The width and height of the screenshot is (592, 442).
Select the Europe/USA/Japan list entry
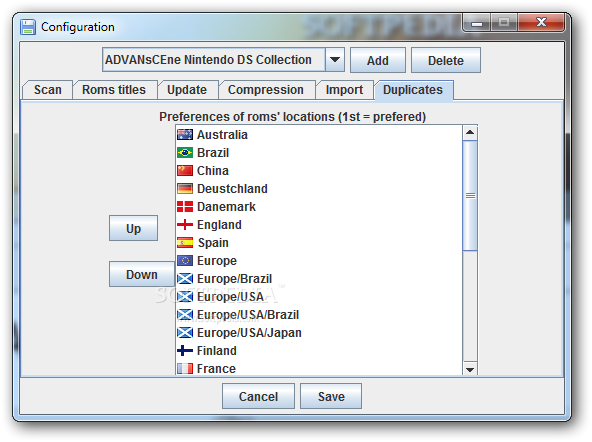point(319,333)
